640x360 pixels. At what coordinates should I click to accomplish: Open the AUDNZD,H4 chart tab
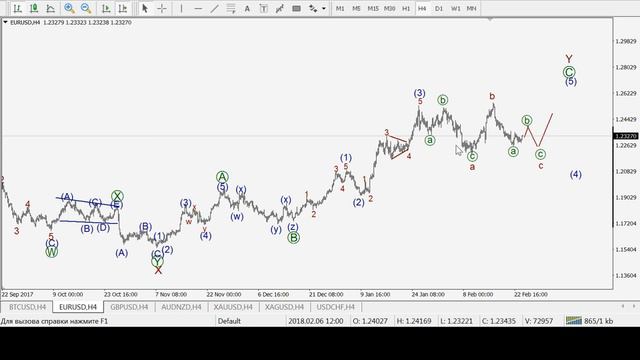tap(181, 307)
